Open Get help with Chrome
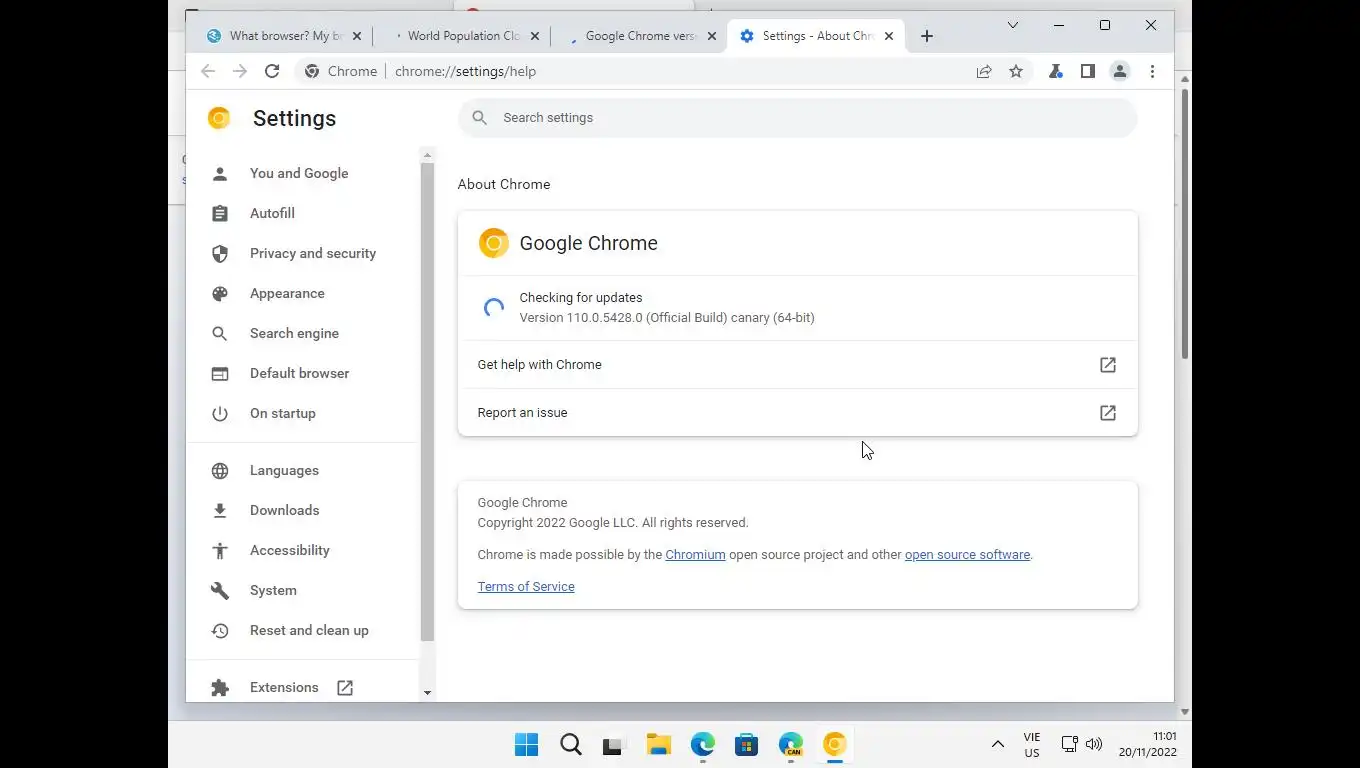 [x=797, y=365]
